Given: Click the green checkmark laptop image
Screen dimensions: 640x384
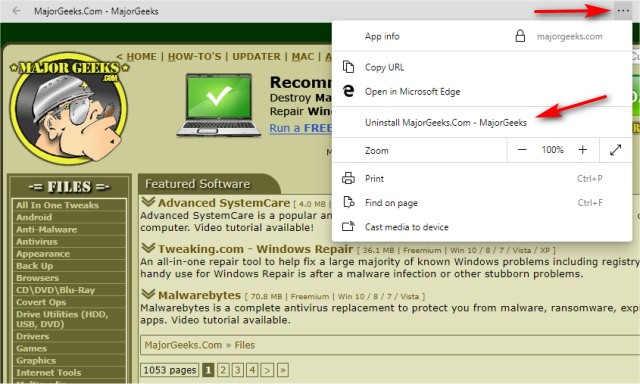Looking at the screenshot, I should (218, 105).
